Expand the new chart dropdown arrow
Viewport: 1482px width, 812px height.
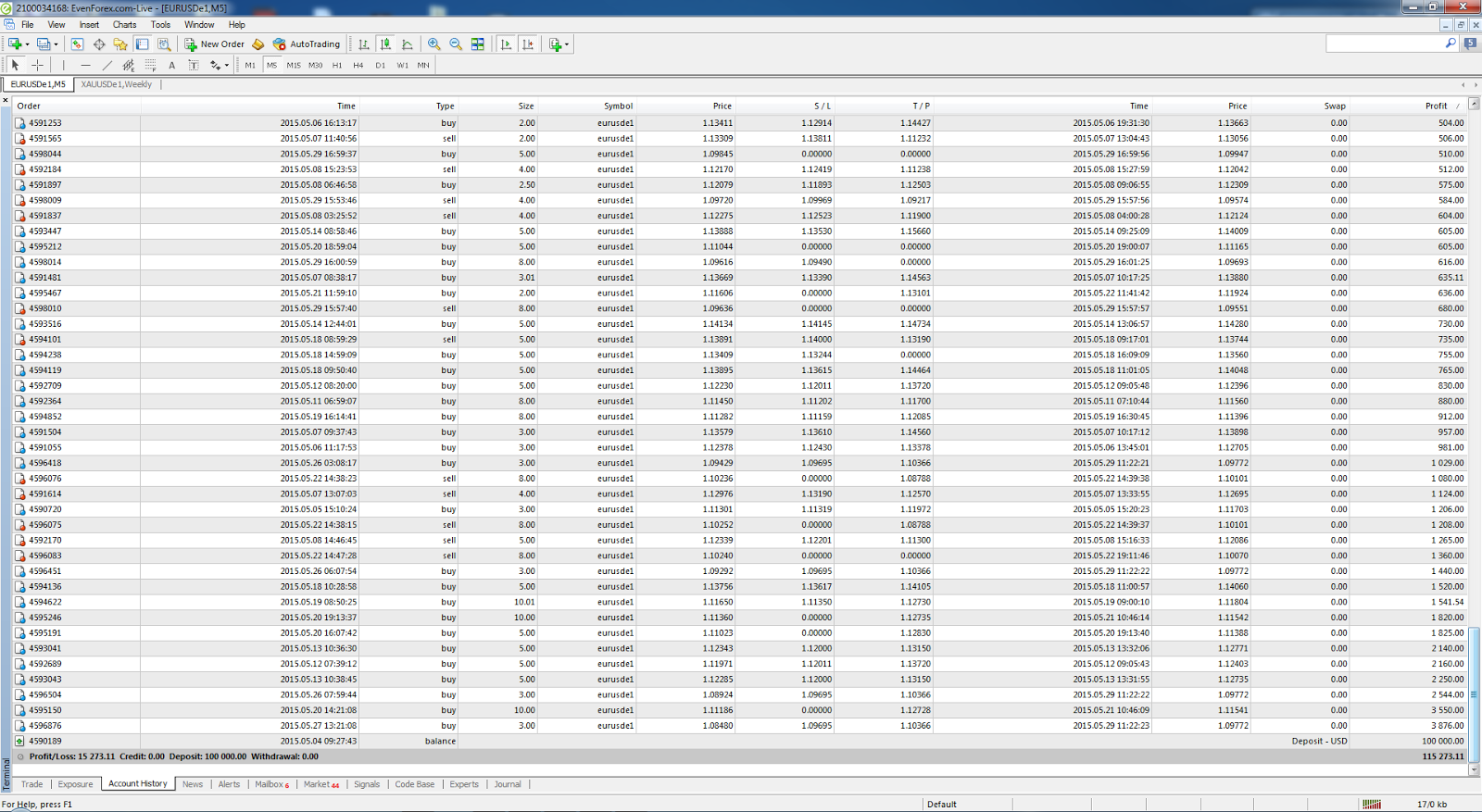pyautogui.click(x=27, y=44)
